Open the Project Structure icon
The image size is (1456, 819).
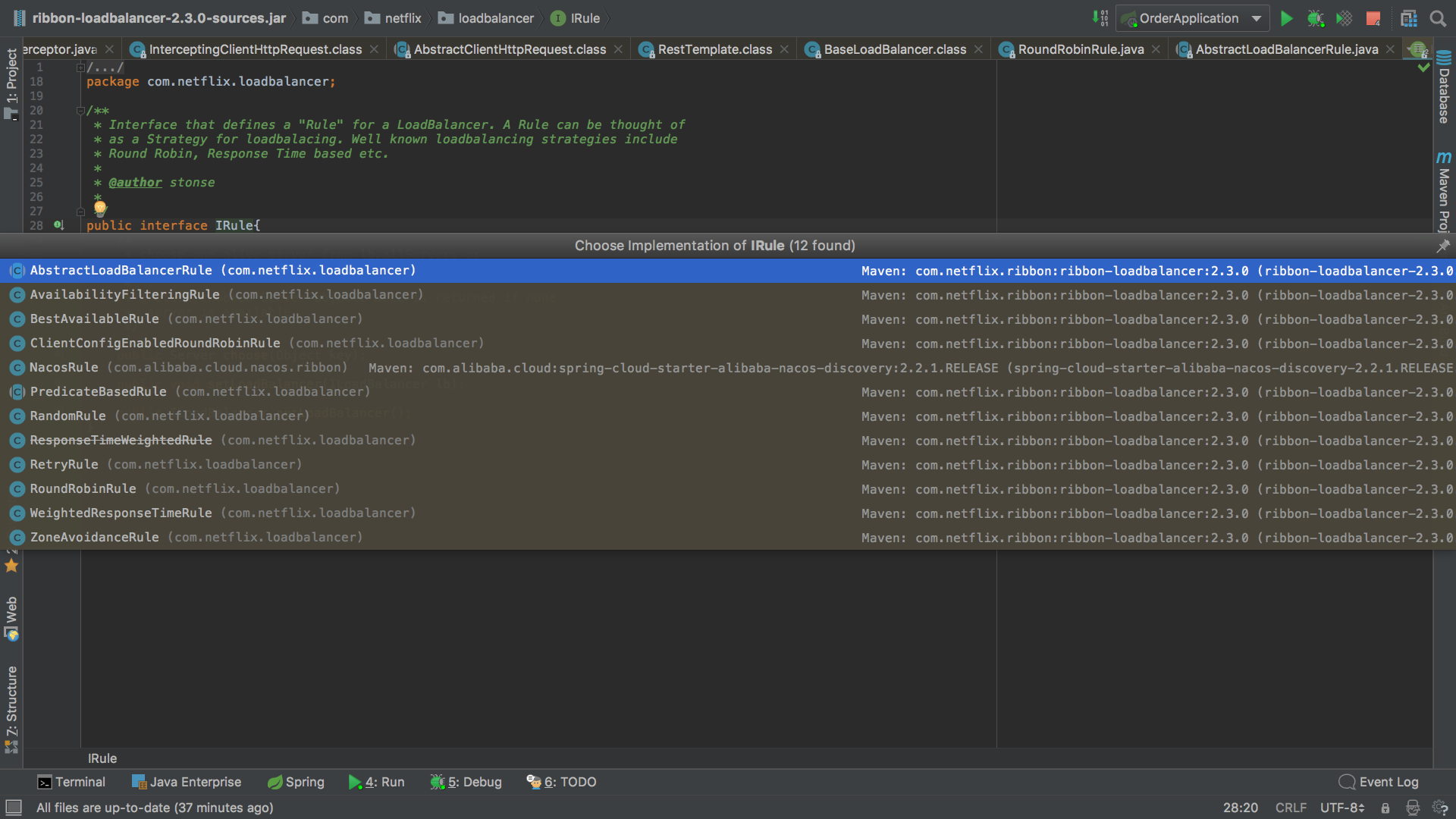1409,18
